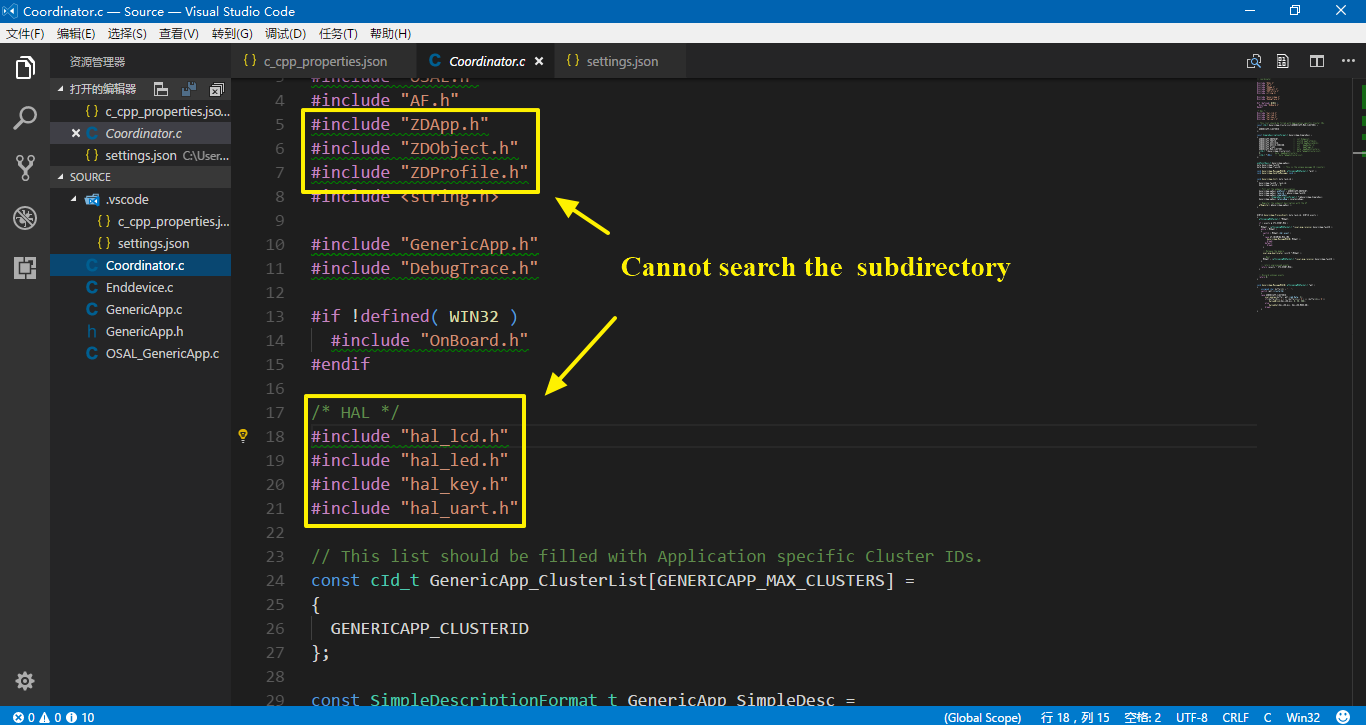Click the quick-fix lightbulb on line 18
Image resolution: width=1366 pixels, height=725 pixels.
pos(242,435)
